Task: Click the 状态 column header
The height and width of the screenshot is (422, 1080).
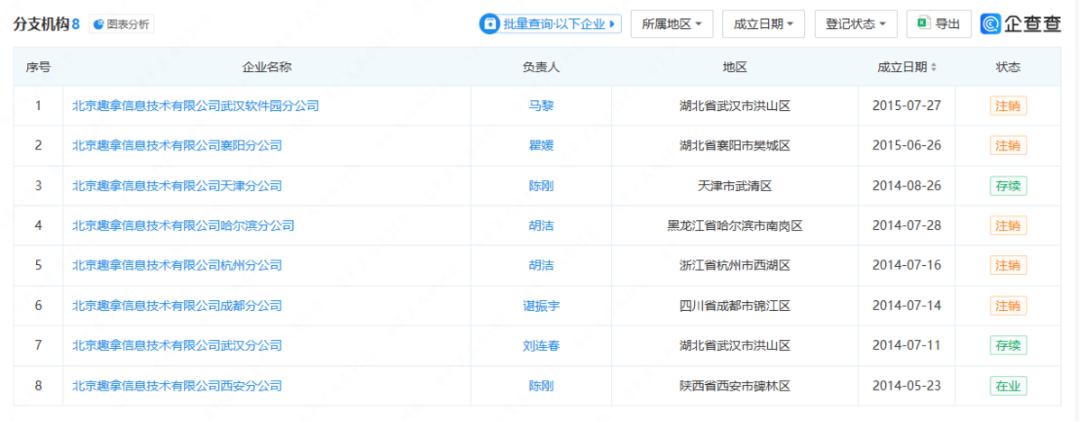Action: [x=1008, y=67]
